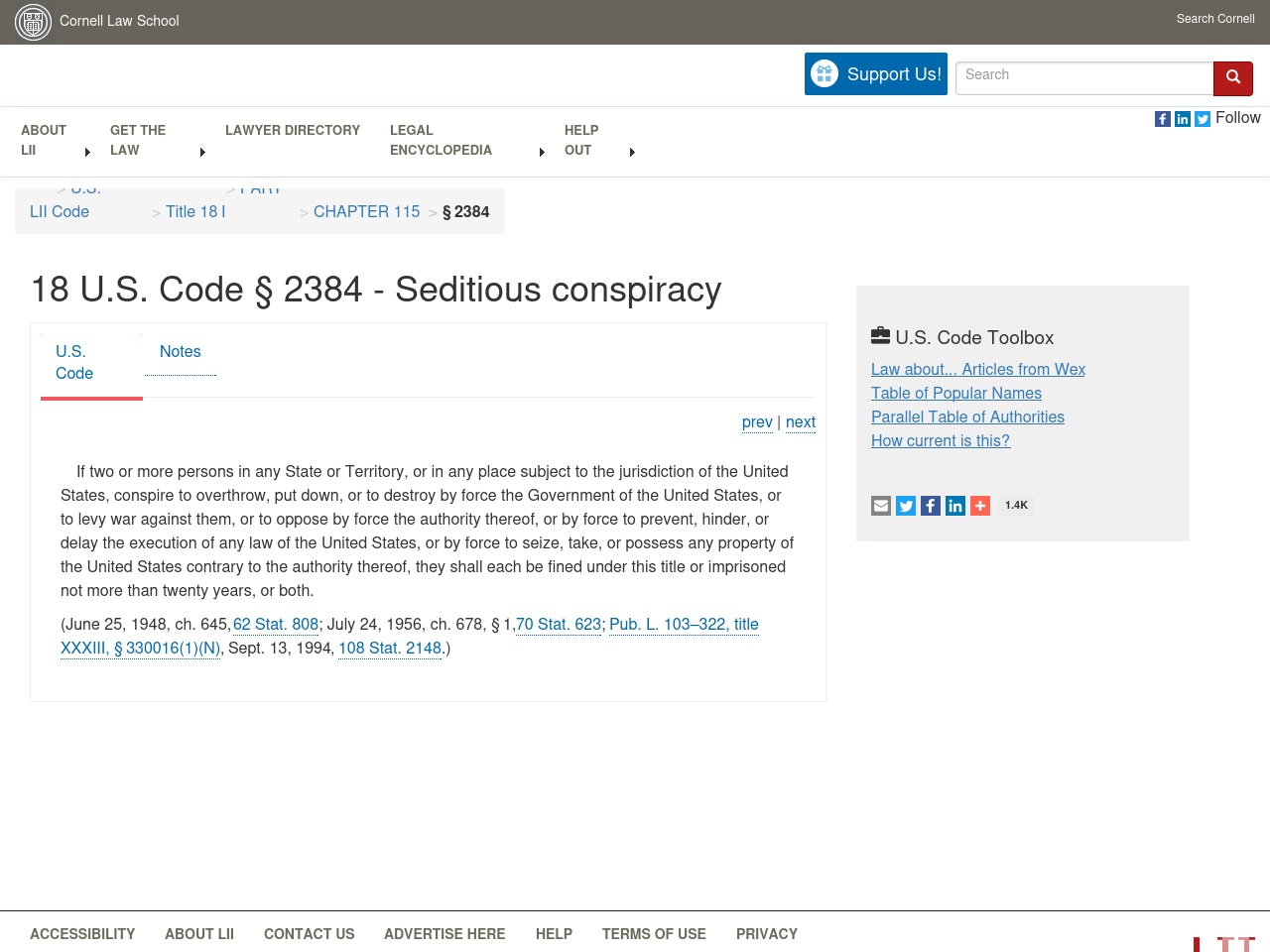
Task: Click the Seditious conspiracy page heading
Action: [x=376, y=290]
